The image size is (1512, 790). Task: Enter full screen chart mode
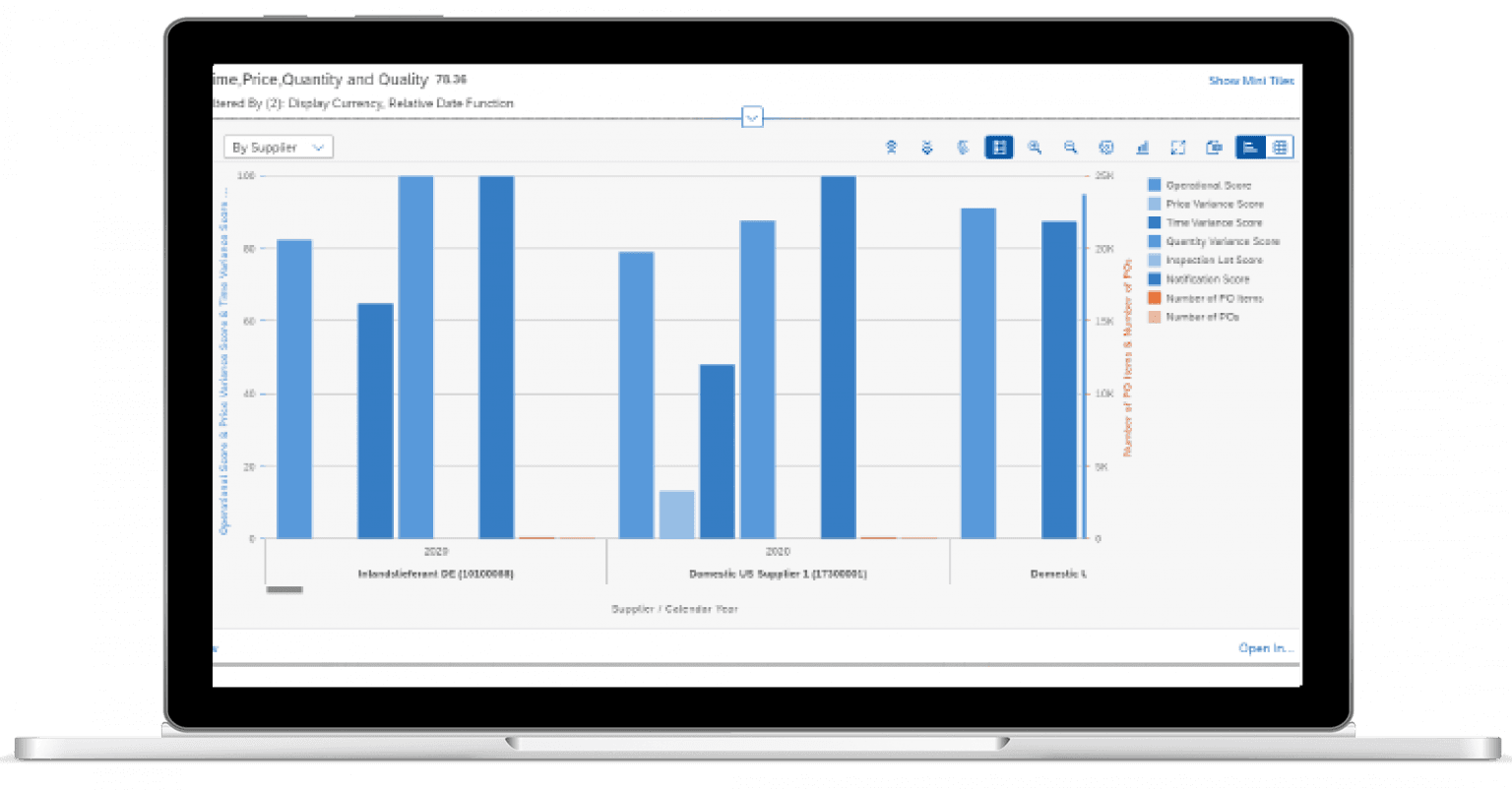pos(1177,148)
